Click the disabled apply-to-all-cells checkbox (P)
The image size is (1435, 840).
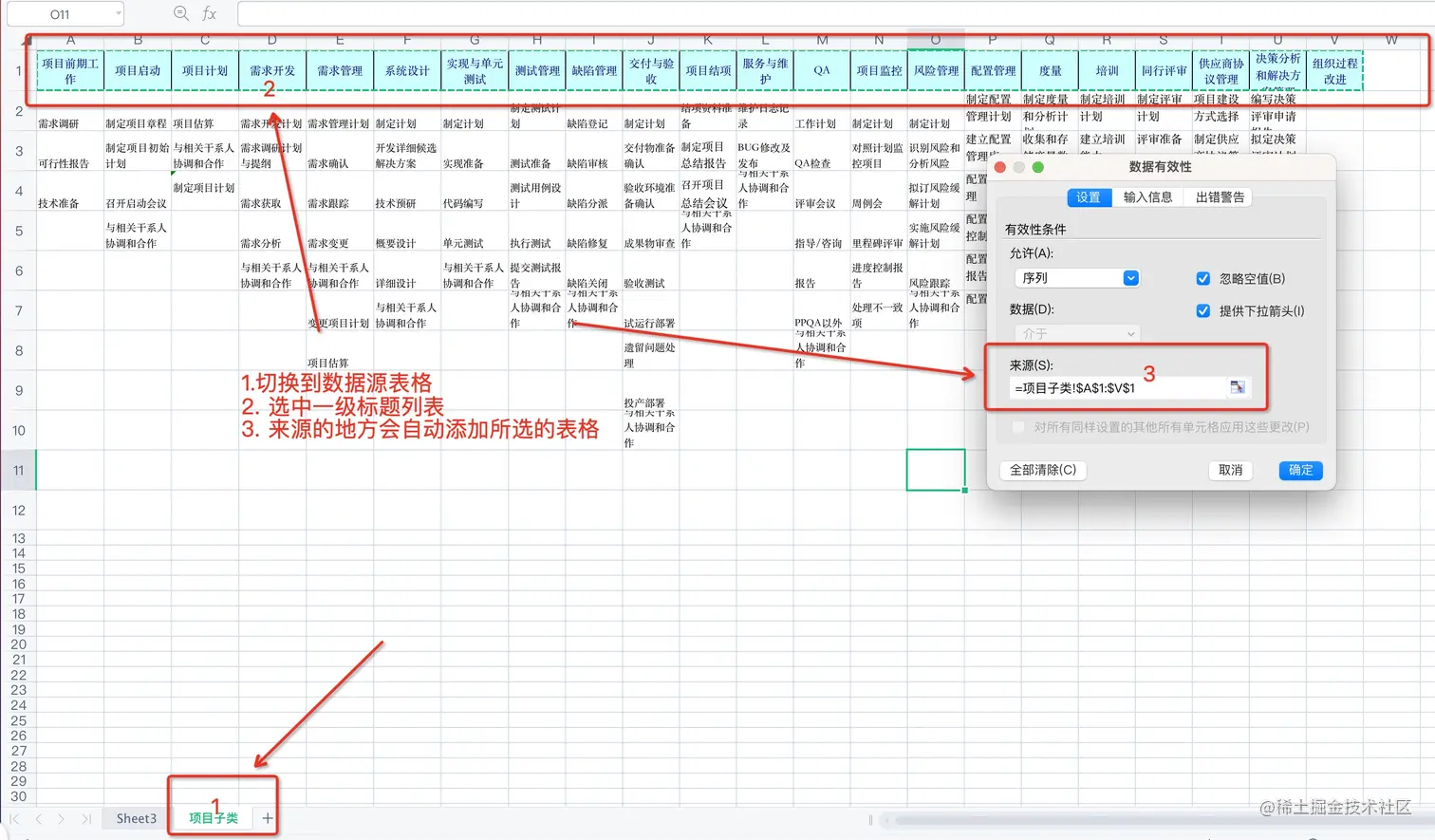point(1018,427)
